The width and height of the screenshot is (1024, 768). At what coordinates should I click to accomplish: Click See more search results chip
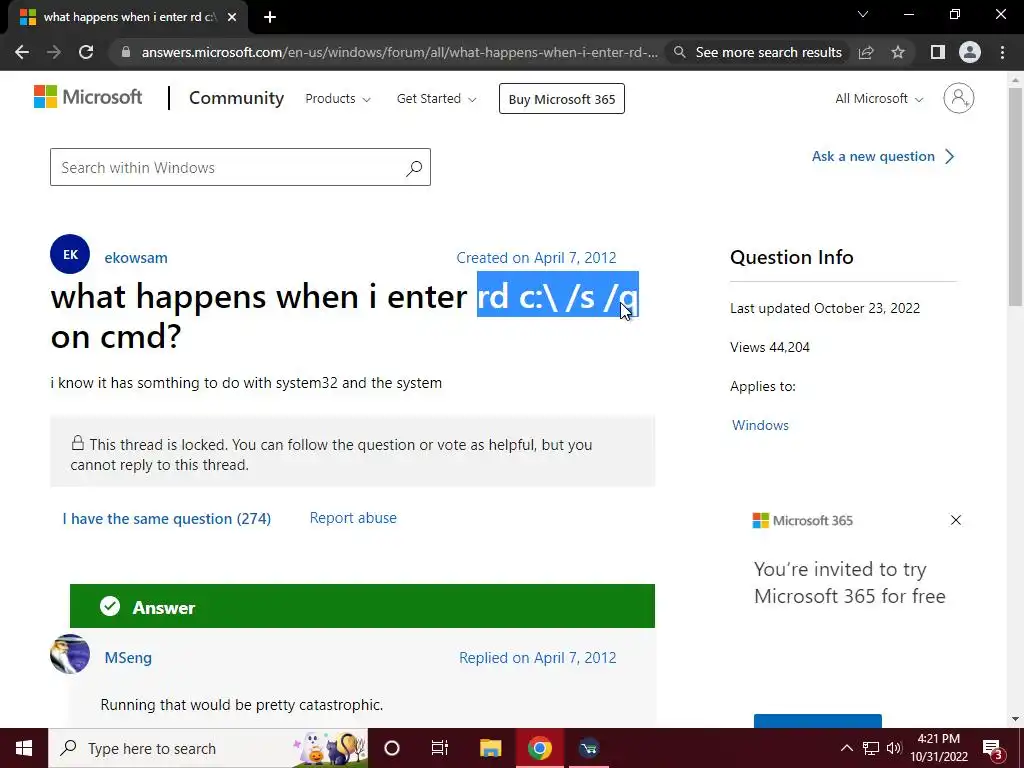[758, 52]
